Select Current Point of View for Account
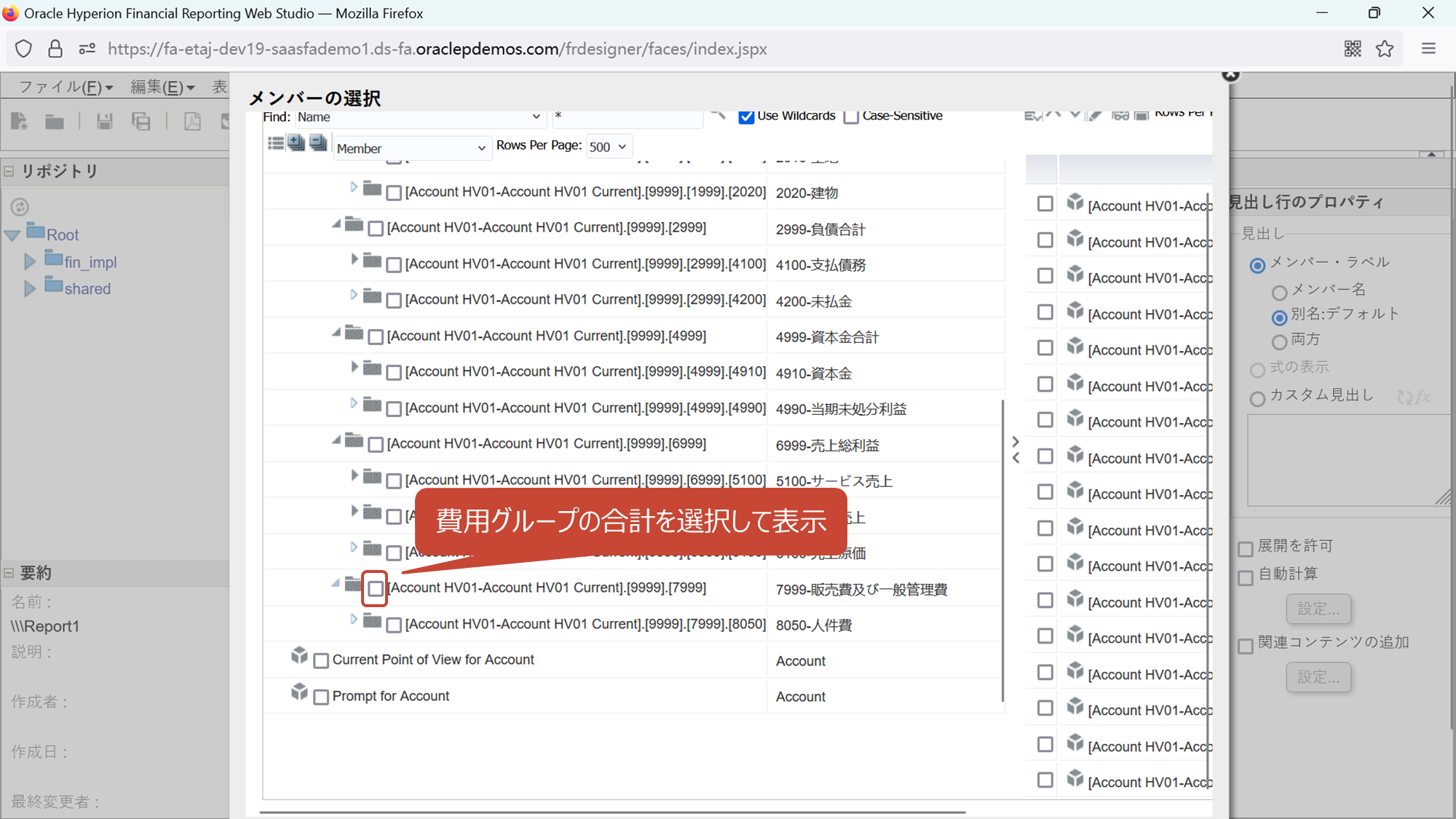The image size is (1456, 819). click(321, 660)
